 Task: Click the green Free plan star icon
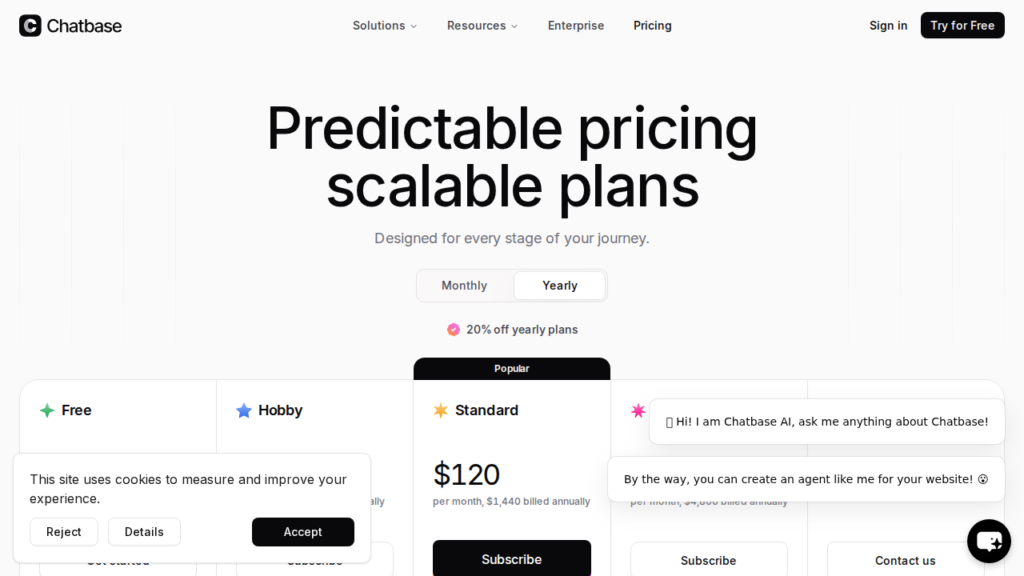pyautogui.click(x=47, y=411)
